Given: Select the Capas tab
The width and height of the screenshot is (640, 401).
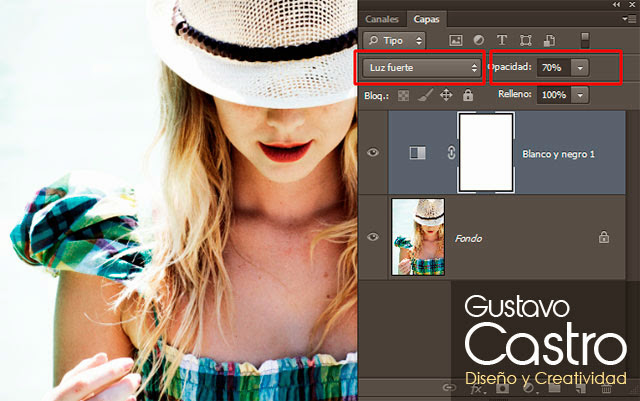Looking at the screenshot, I should coord(426,19).
